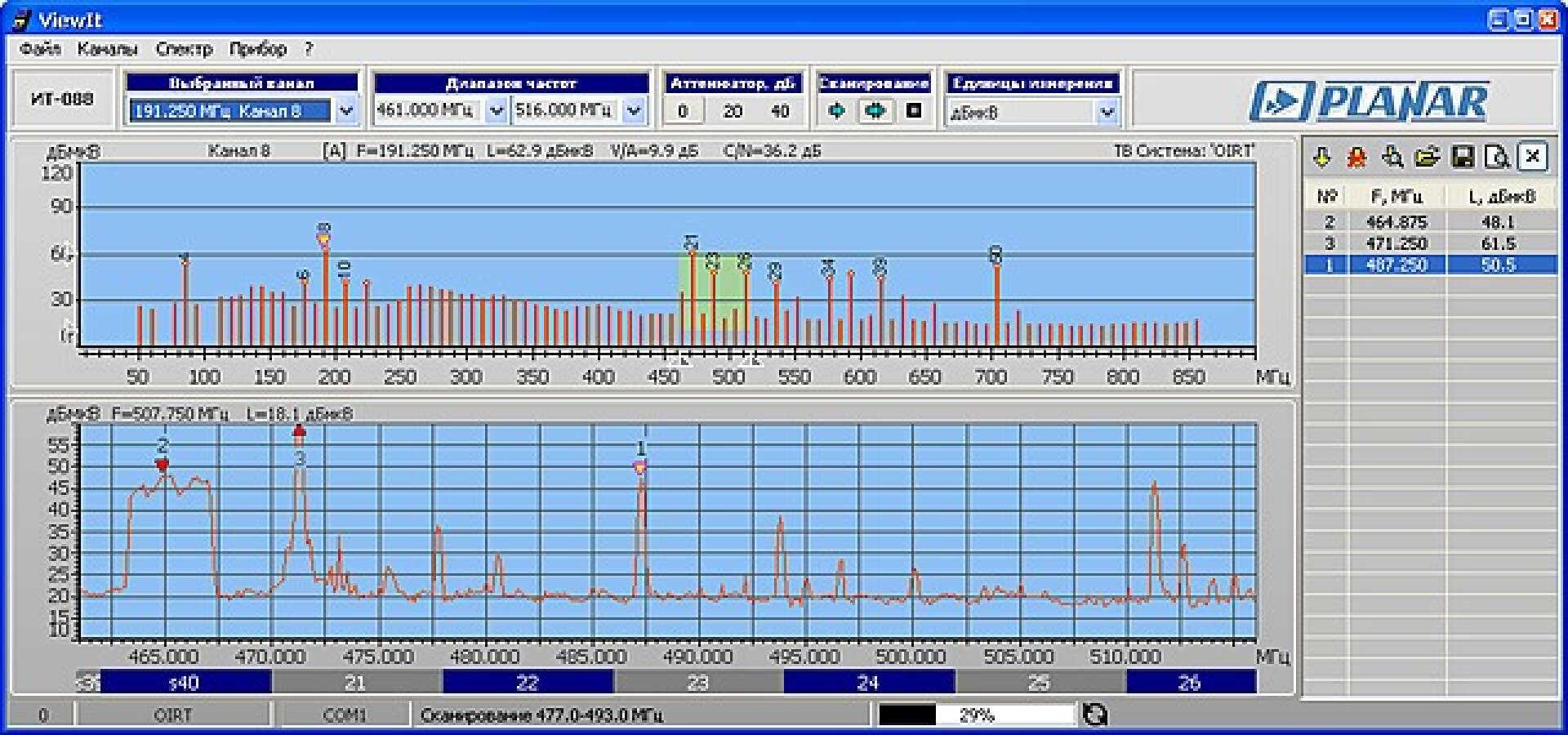Open a marker file with folder icon
The image size is (1568, 735).
click(x=1427, y=157)
